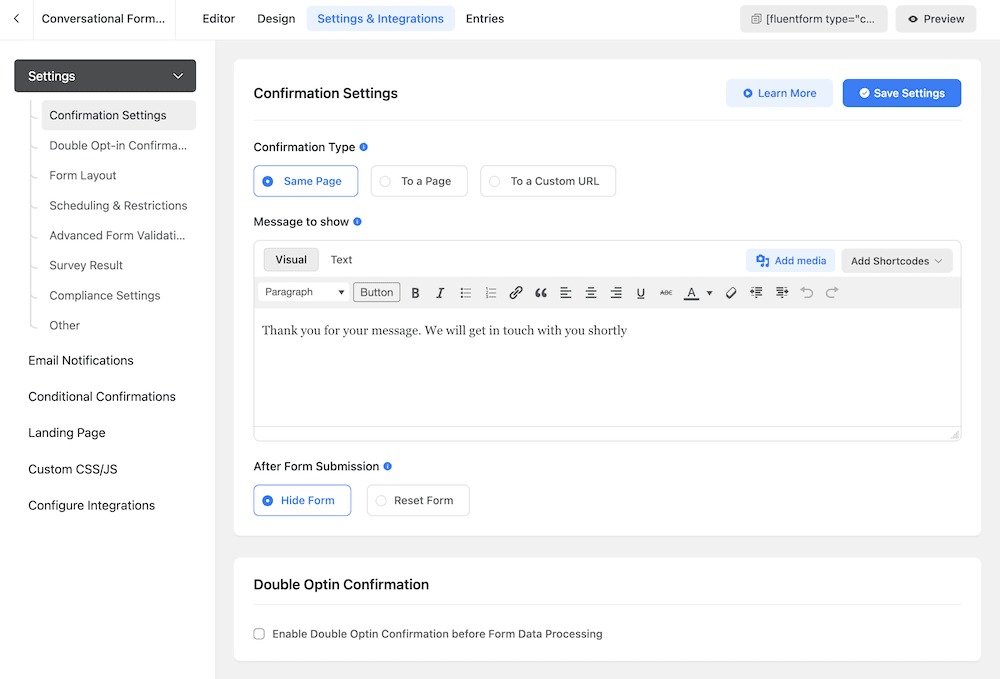Open Configure Integrations section

pyautogui.click(x=92, y=506)
